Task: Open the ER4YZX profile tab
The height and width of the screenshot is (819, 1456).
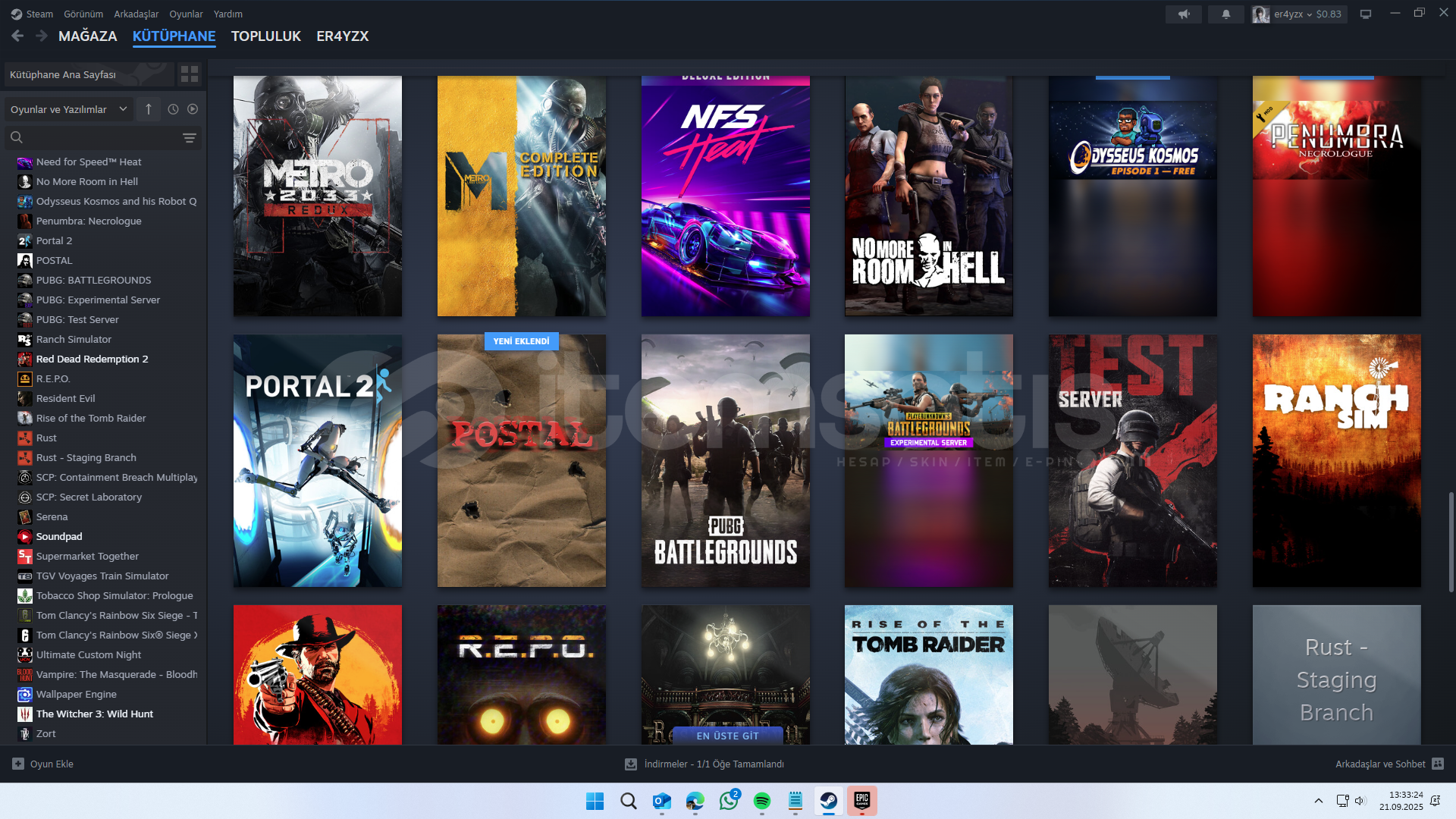Action: tap(343, 36)
